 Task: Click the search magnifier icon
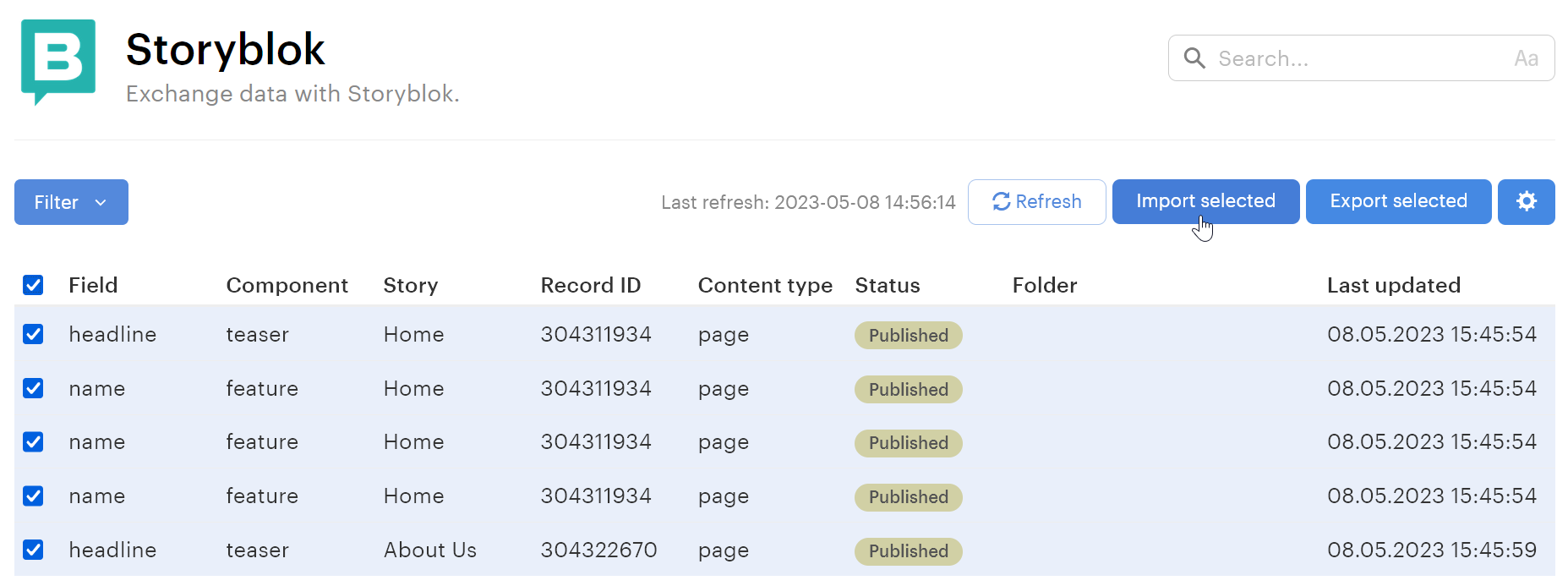[1194, 58]
